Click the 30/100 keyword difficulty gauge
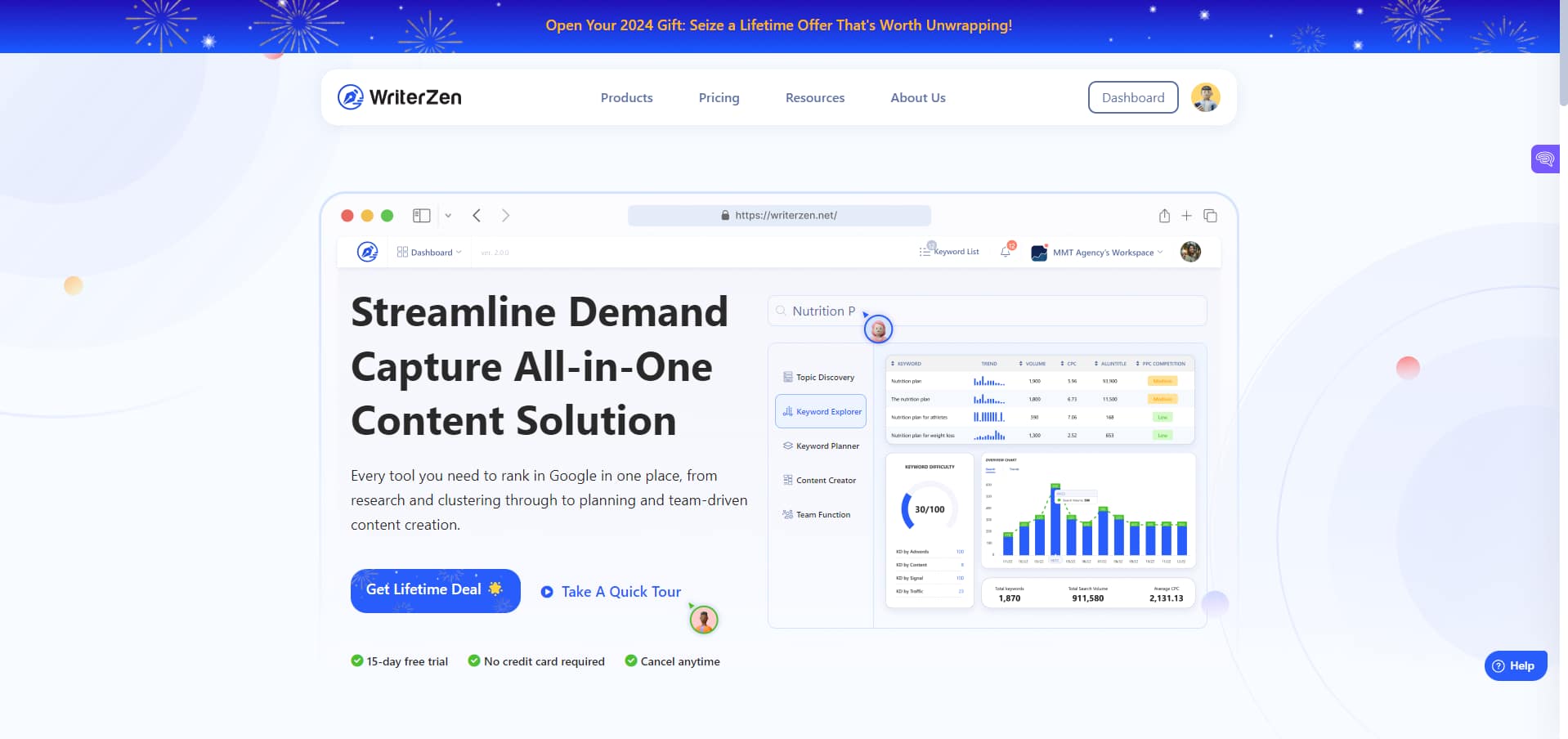The height and width of the screenshot is (739, 1568). coord(928,508)
